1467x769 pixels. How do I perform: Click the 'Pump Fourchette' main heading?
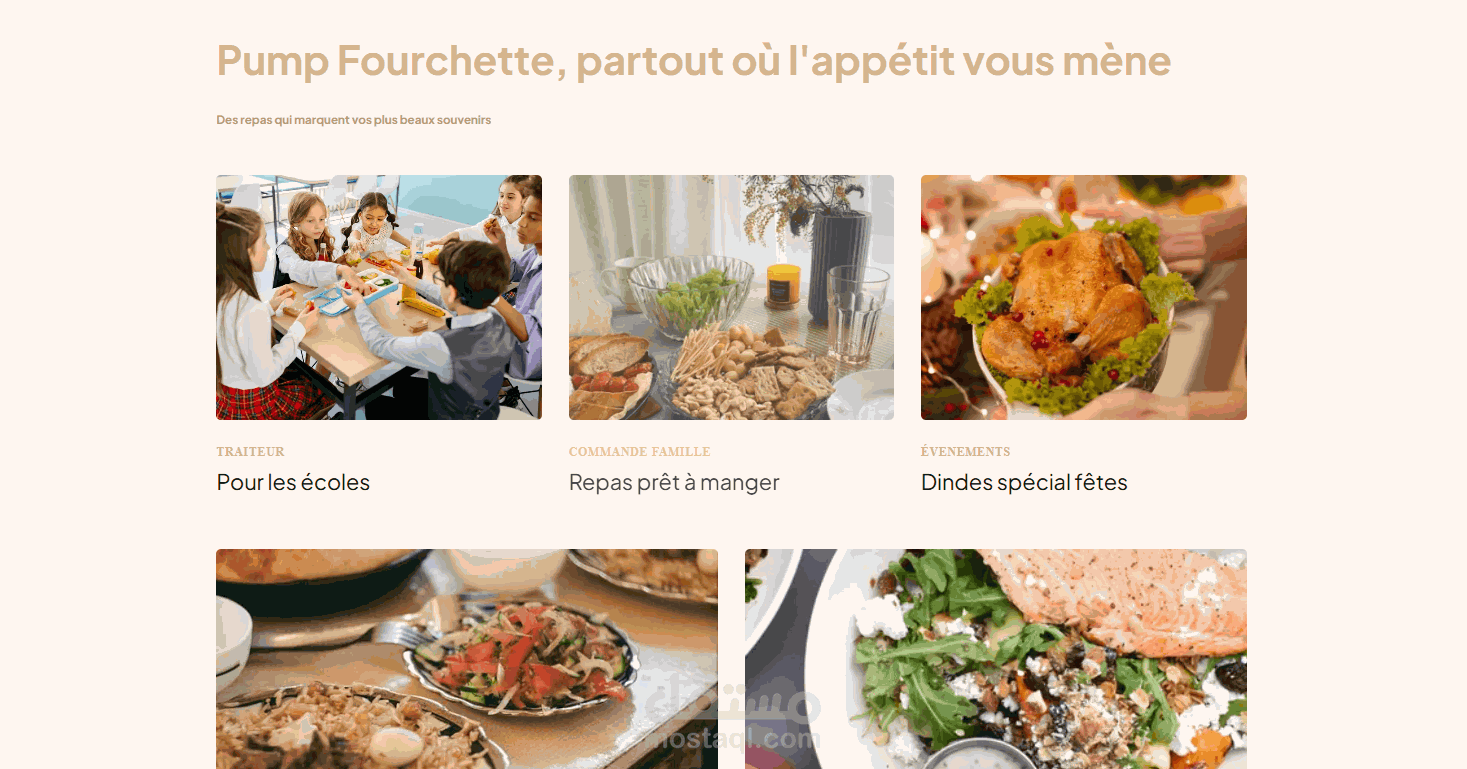coord(693,60)
